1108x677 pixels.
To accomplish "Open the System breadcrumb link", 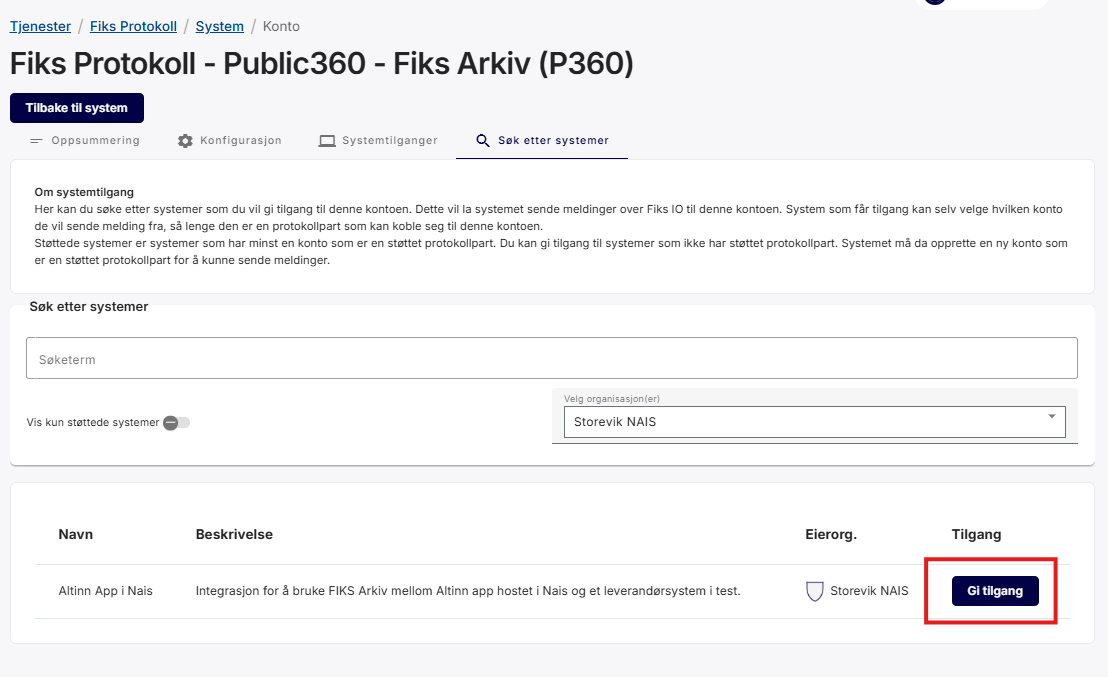I will [x=219, y=26].
